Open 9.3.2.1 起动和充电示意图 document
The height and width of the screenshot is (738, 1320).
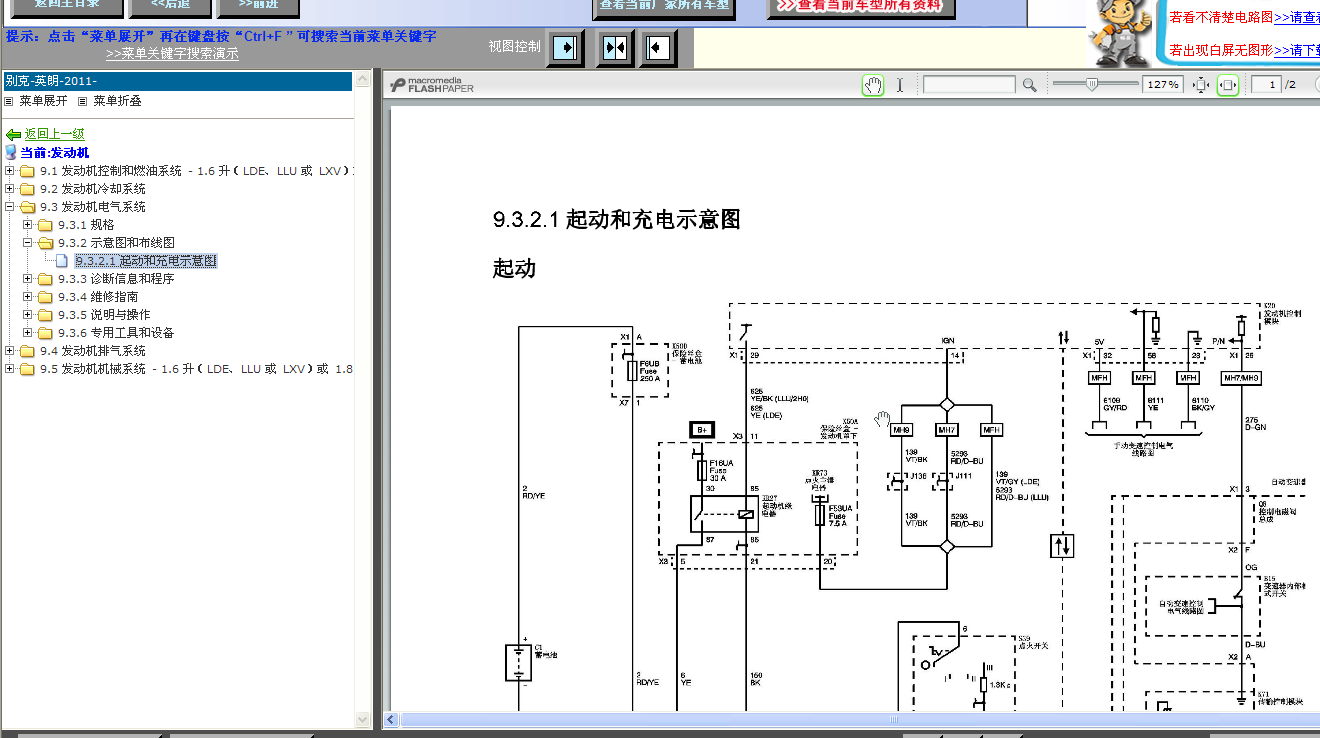pos(146,261)
